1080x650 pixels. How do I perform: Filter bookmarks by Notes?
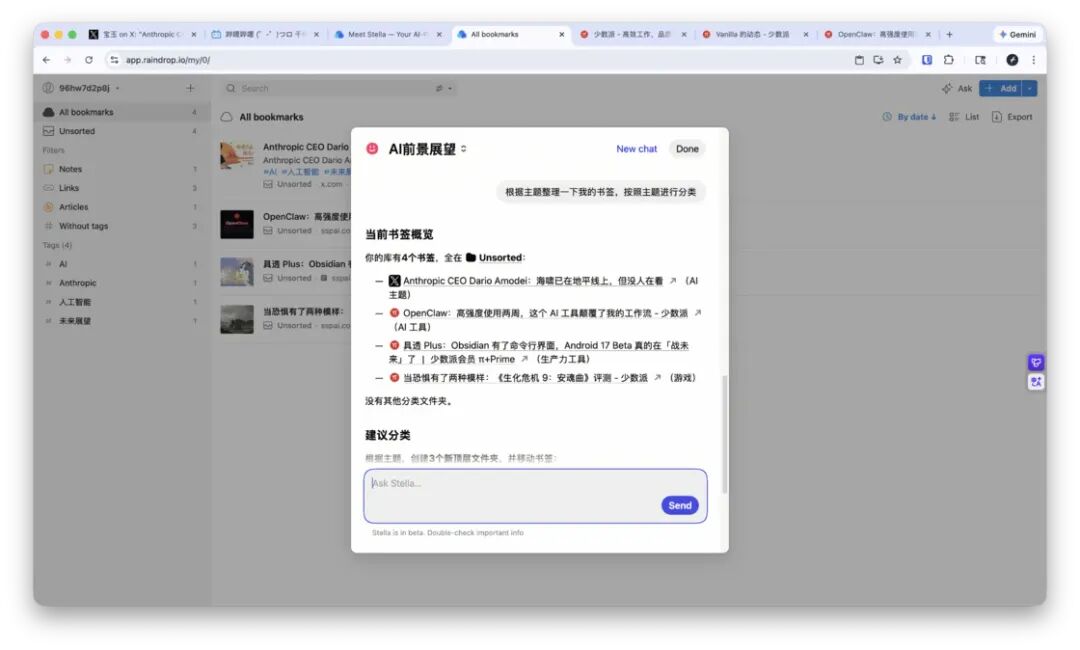[x=121, y=169]
